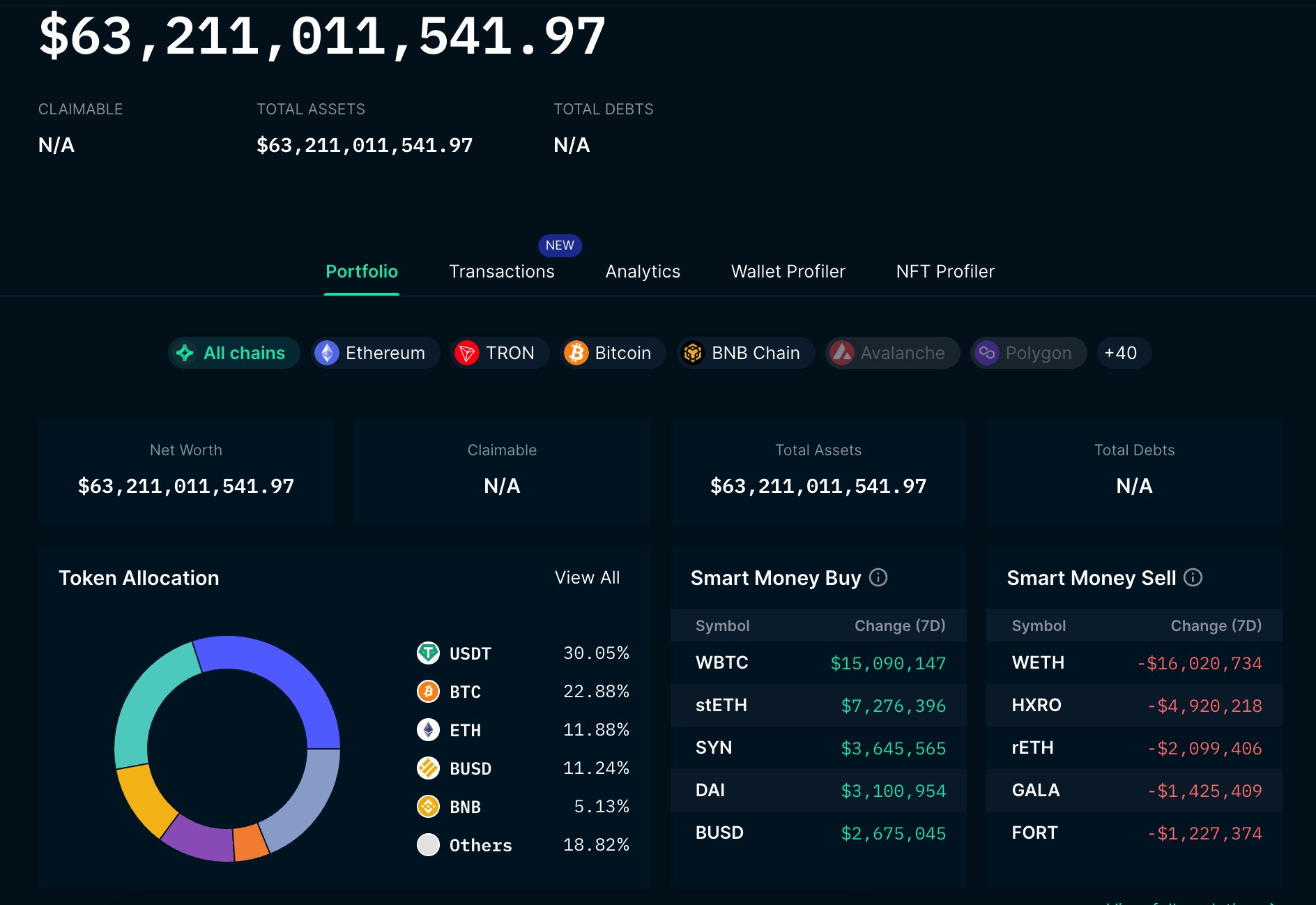
Task: Expand the +40 more chains list
Action: coord(1120,353)
